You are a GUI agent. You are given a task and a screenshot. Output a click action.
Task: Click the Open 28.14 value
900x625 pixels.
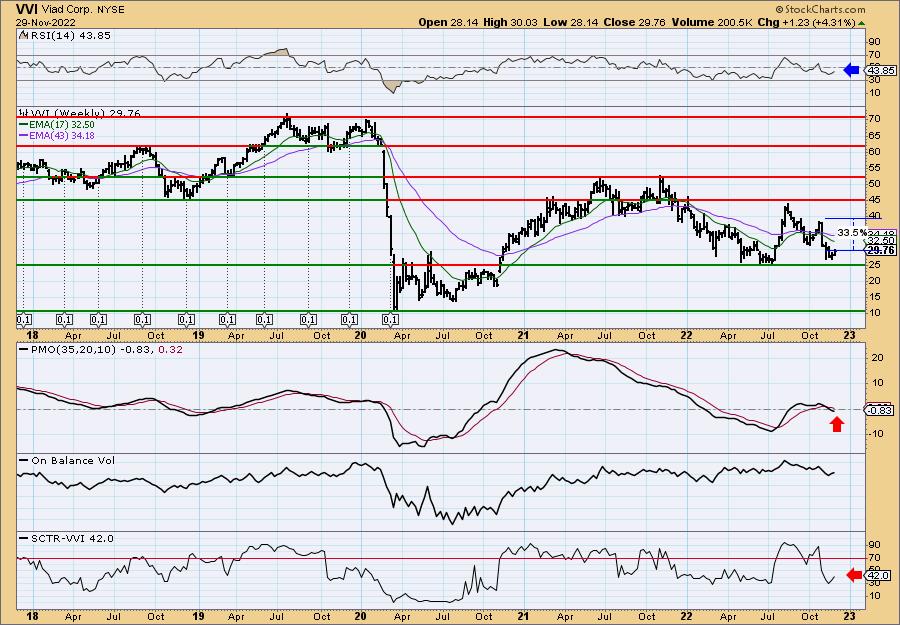[446, 22]
